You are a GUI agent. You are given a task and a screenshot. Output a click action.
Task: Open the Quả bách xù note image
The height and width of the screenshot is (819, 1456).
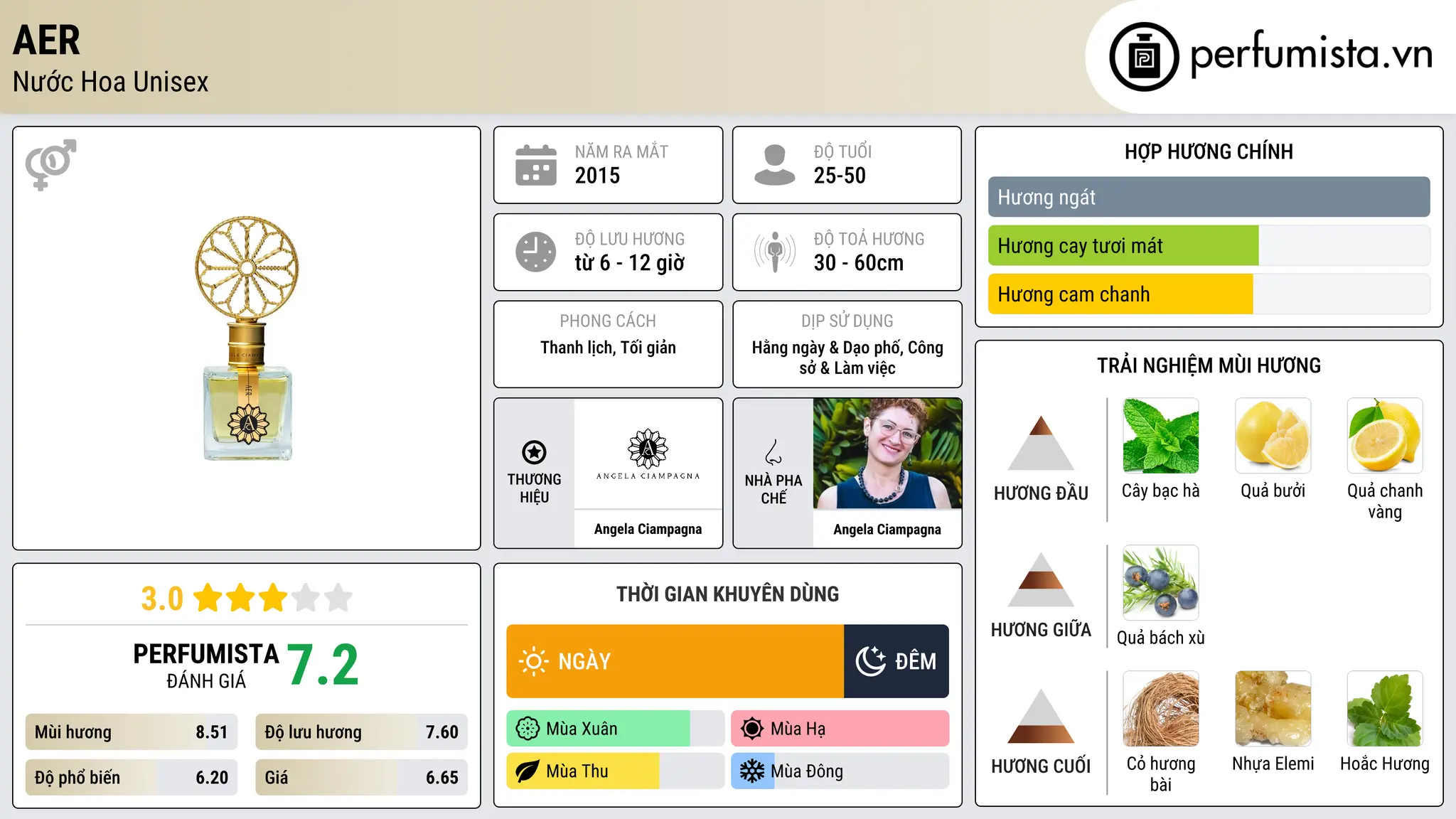[x=1161, y=583]
